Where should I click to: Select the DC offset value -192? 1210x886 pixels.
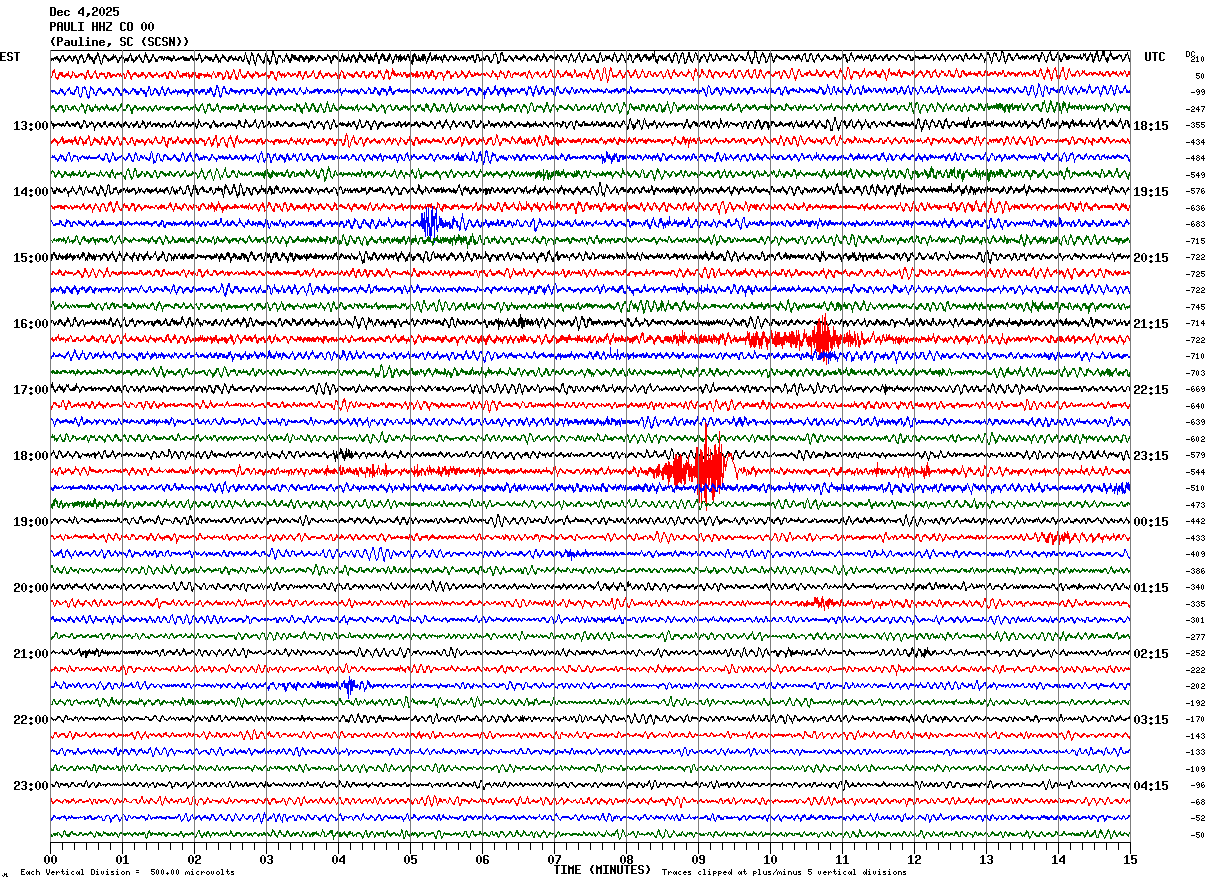point(1196,703)
